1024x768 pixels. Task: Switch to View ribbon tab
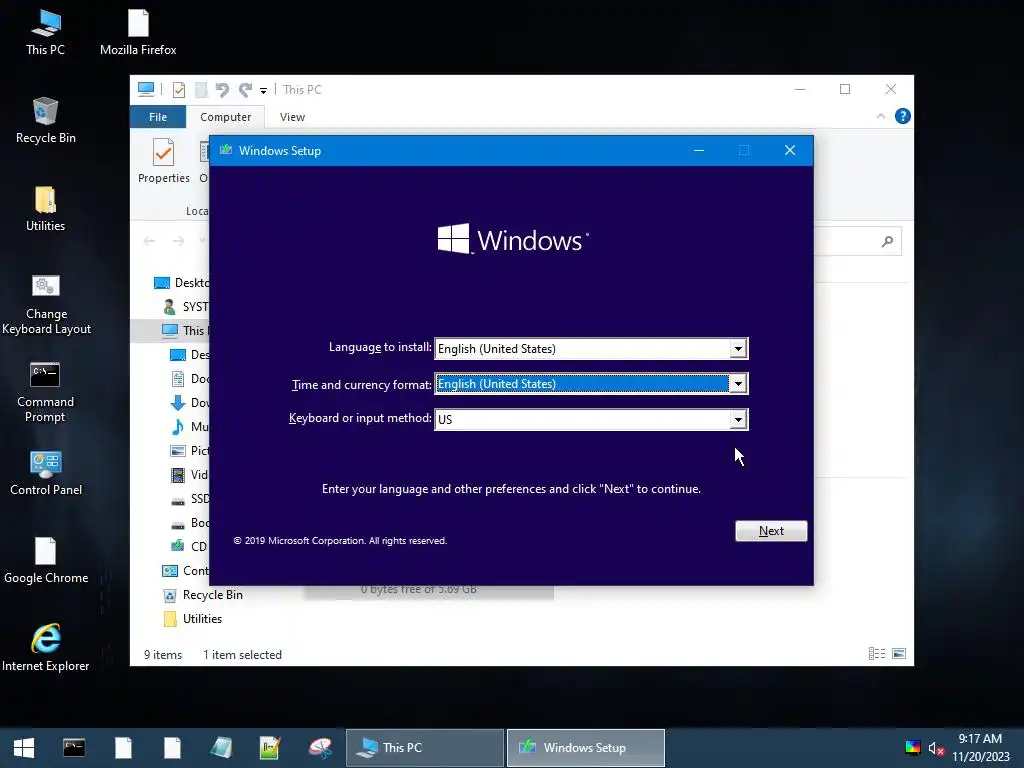tap(292, 117)
